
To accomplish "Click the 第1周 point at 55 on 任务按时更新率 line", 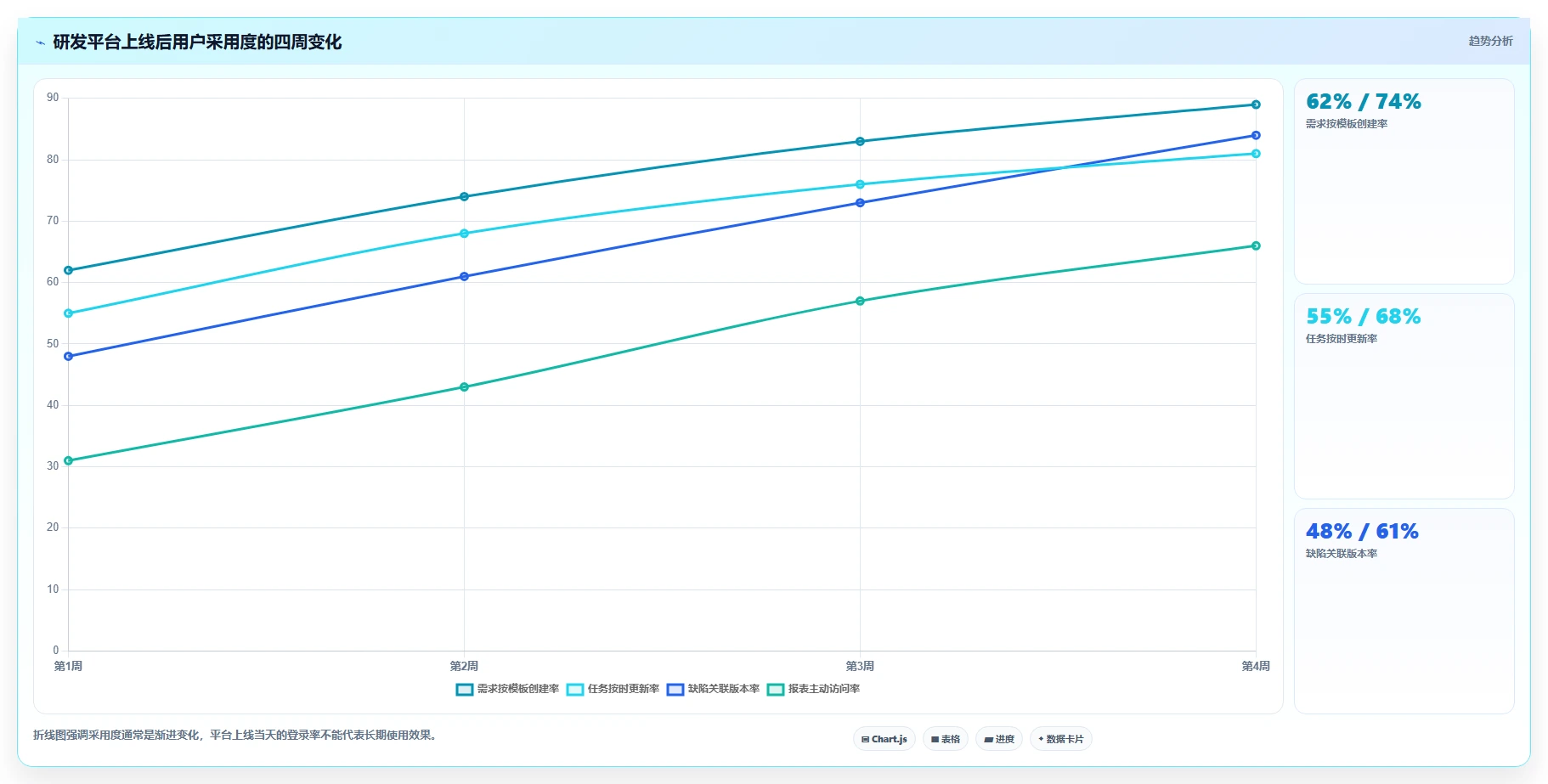I will point(68,313).
